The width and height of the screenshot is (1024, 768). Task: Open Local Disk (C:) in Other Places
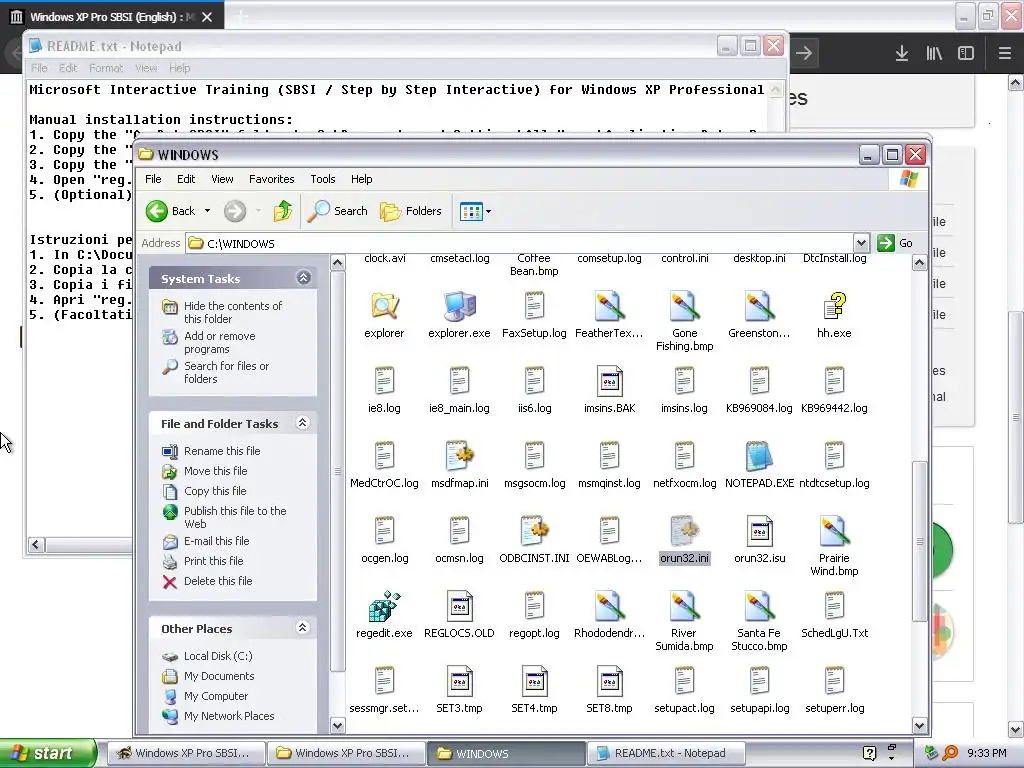[218, 656]
